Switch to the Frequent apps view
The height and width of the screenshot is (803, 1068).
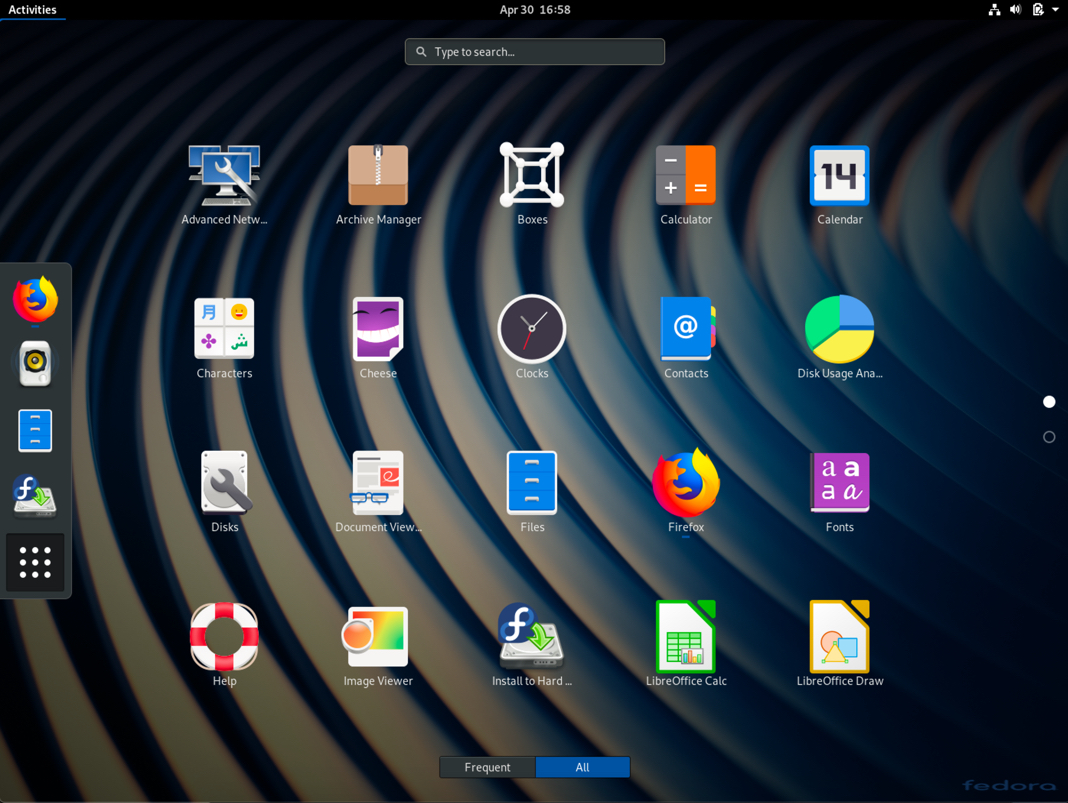coord(487,767)
